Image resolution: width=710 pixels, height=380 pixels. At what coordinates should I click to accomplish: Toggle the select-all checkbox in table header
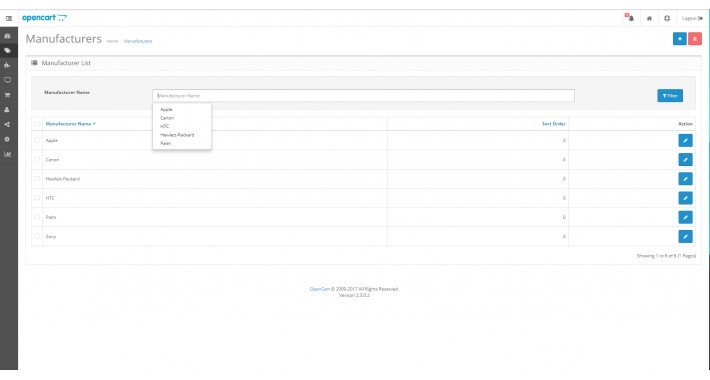click(x=37, y=124)
